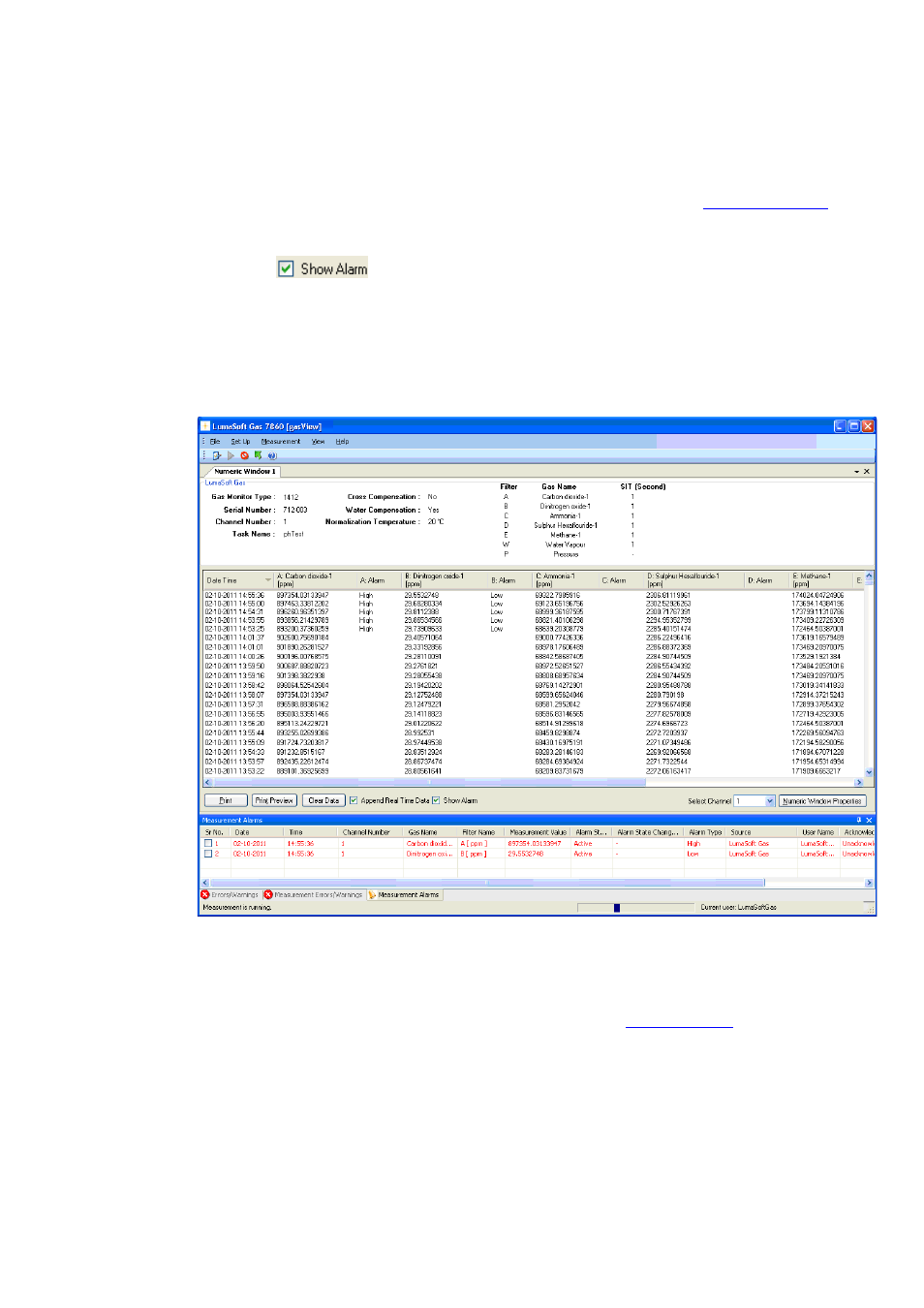Open the File menu
The height and width of the screenshot is (1308, 924).
point(215,442)
